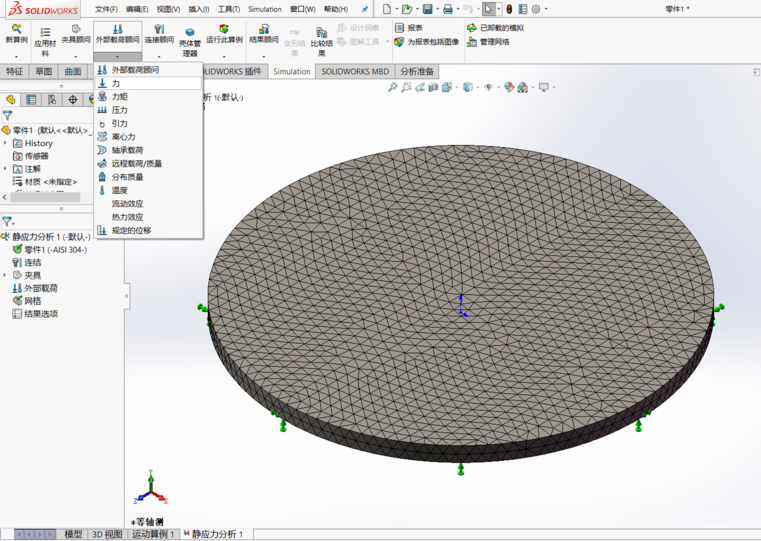Expand the 夹具 (Fixtures) study node
The image size is (761, 541).
click(5, 275)
